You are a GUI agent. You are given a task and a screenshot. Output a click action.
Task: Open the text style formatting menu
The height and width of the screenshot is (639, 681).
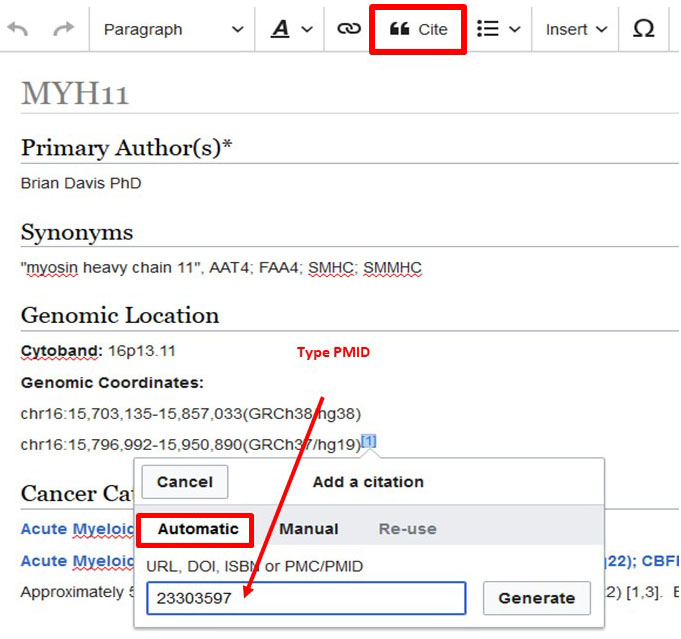(292, 29)
